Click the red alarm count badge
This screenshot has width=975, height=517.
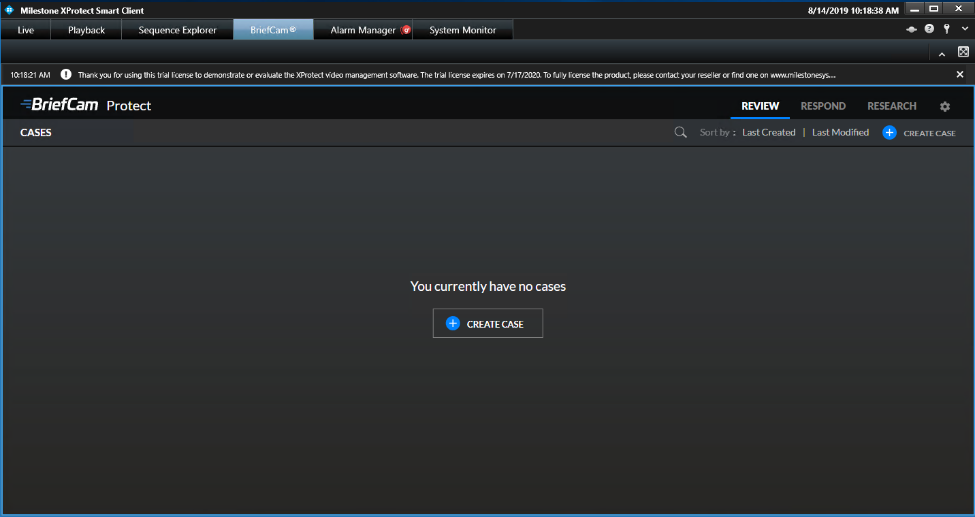[405, 30]
